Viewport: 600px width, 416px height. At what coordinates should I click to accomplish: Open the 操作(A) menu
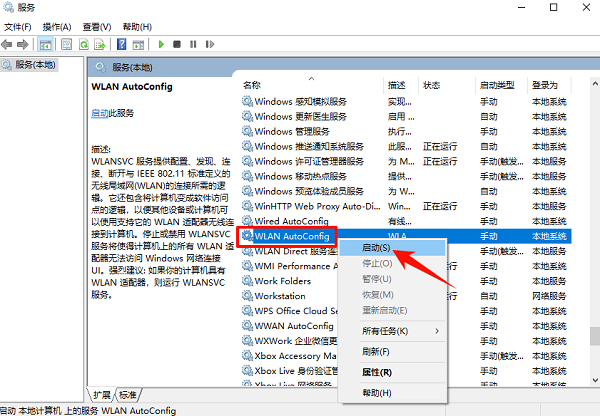tap(56, 26)
